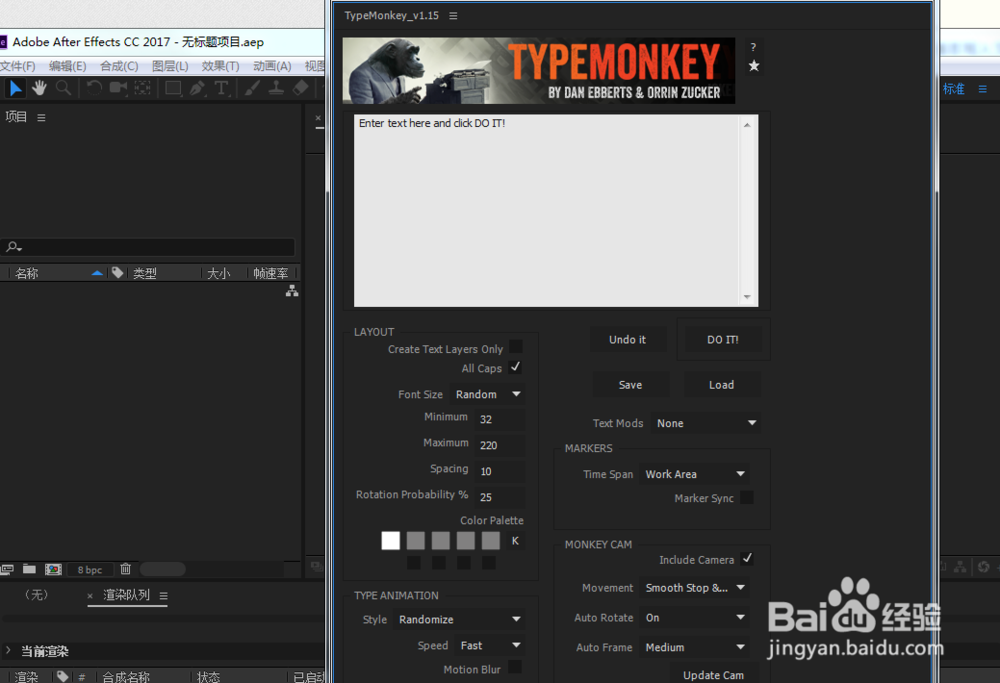Select the Pan Behind anchor point tool
Screen dimensions: 1000x683
143,88
